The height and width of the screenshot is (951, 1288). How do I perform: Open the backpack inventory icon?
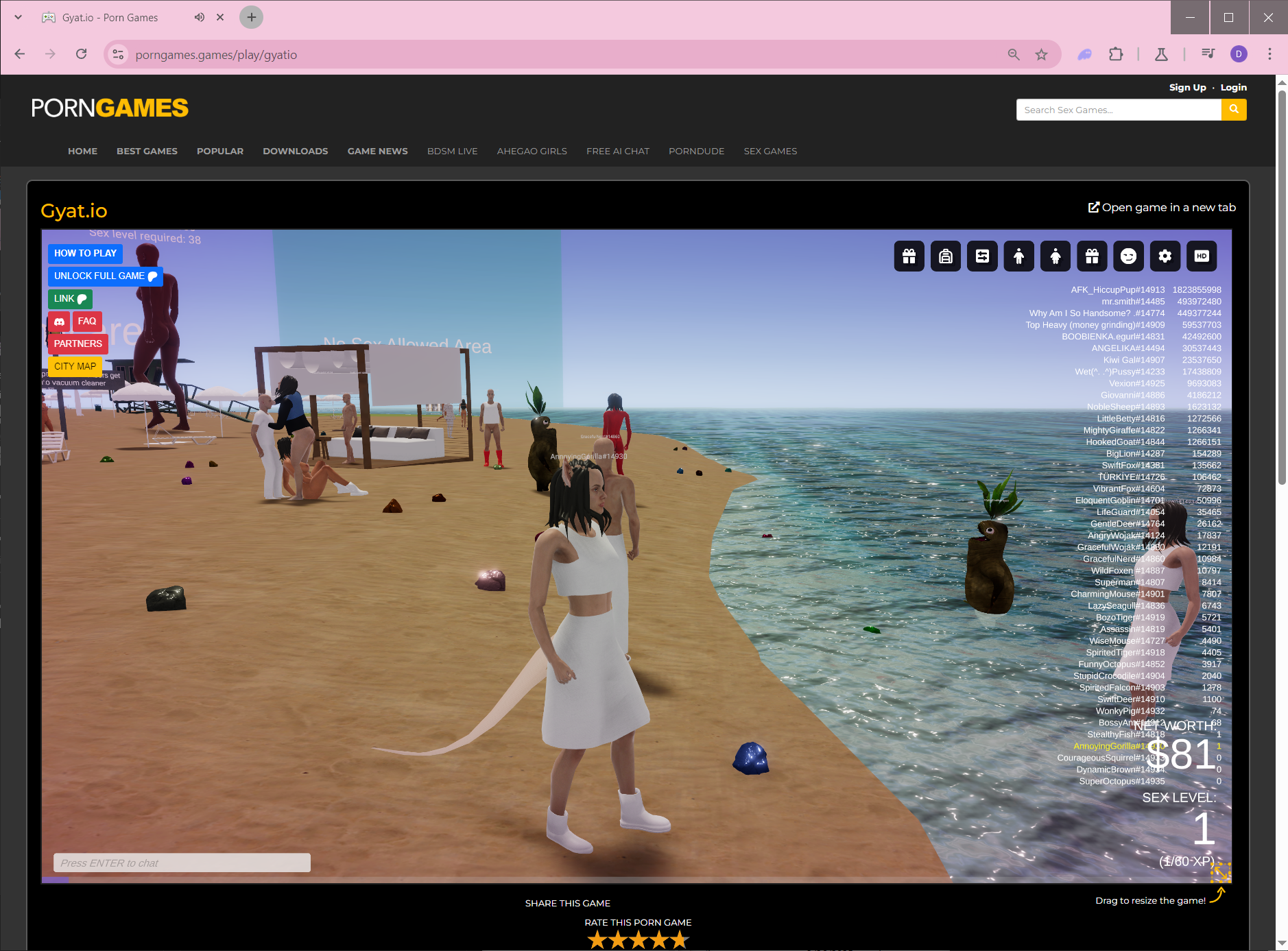(946, 256)
